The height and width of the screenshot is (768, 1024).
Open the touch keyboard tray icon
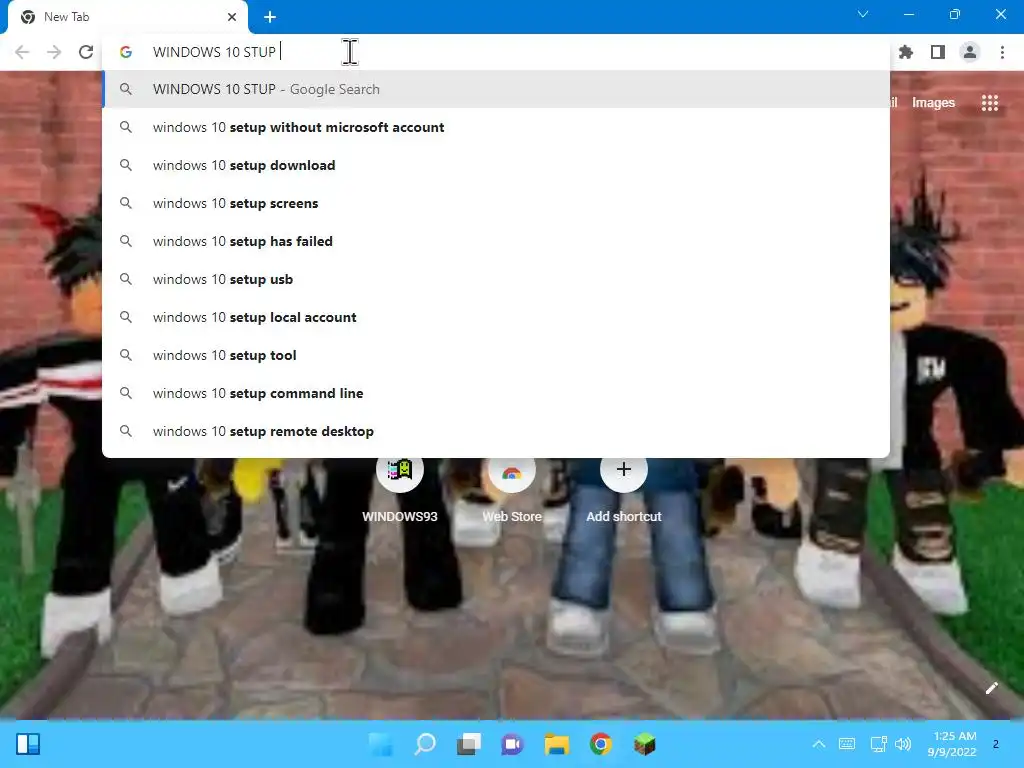846,744
